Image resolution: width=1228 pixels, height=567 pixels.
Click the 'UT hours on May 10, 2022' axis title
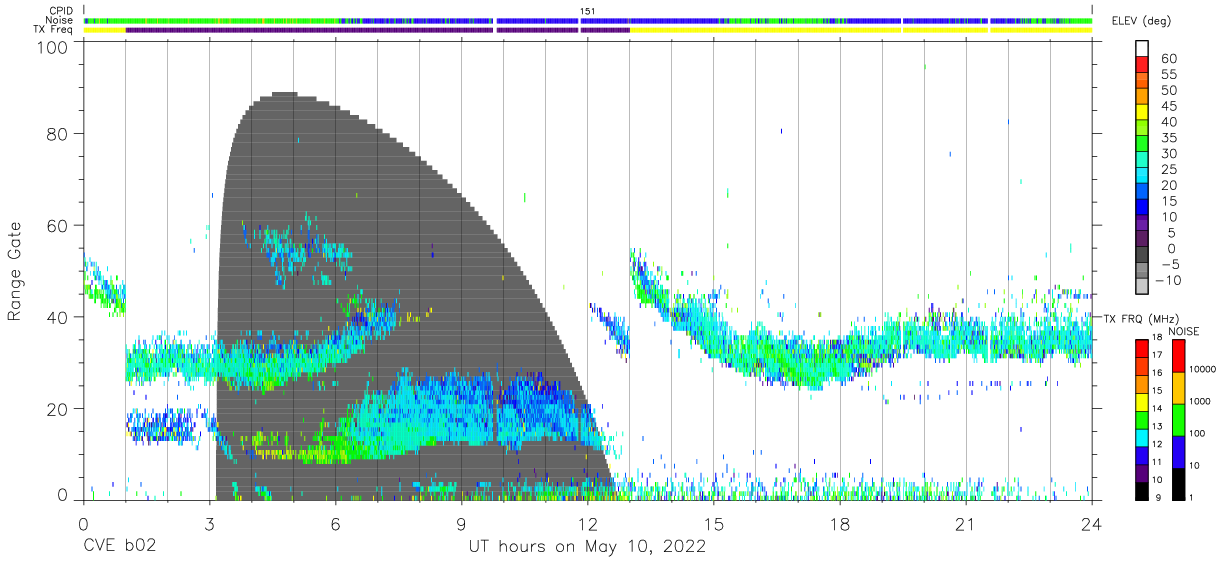coord(588,547)
